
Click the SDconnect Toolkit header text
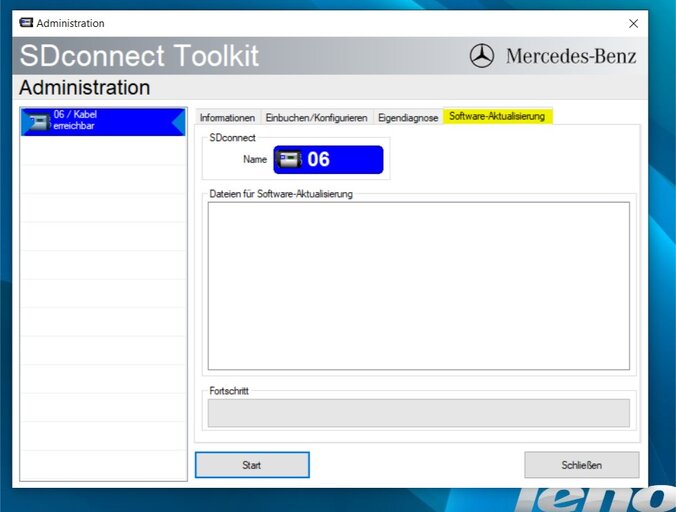click(x=139, y=56)
